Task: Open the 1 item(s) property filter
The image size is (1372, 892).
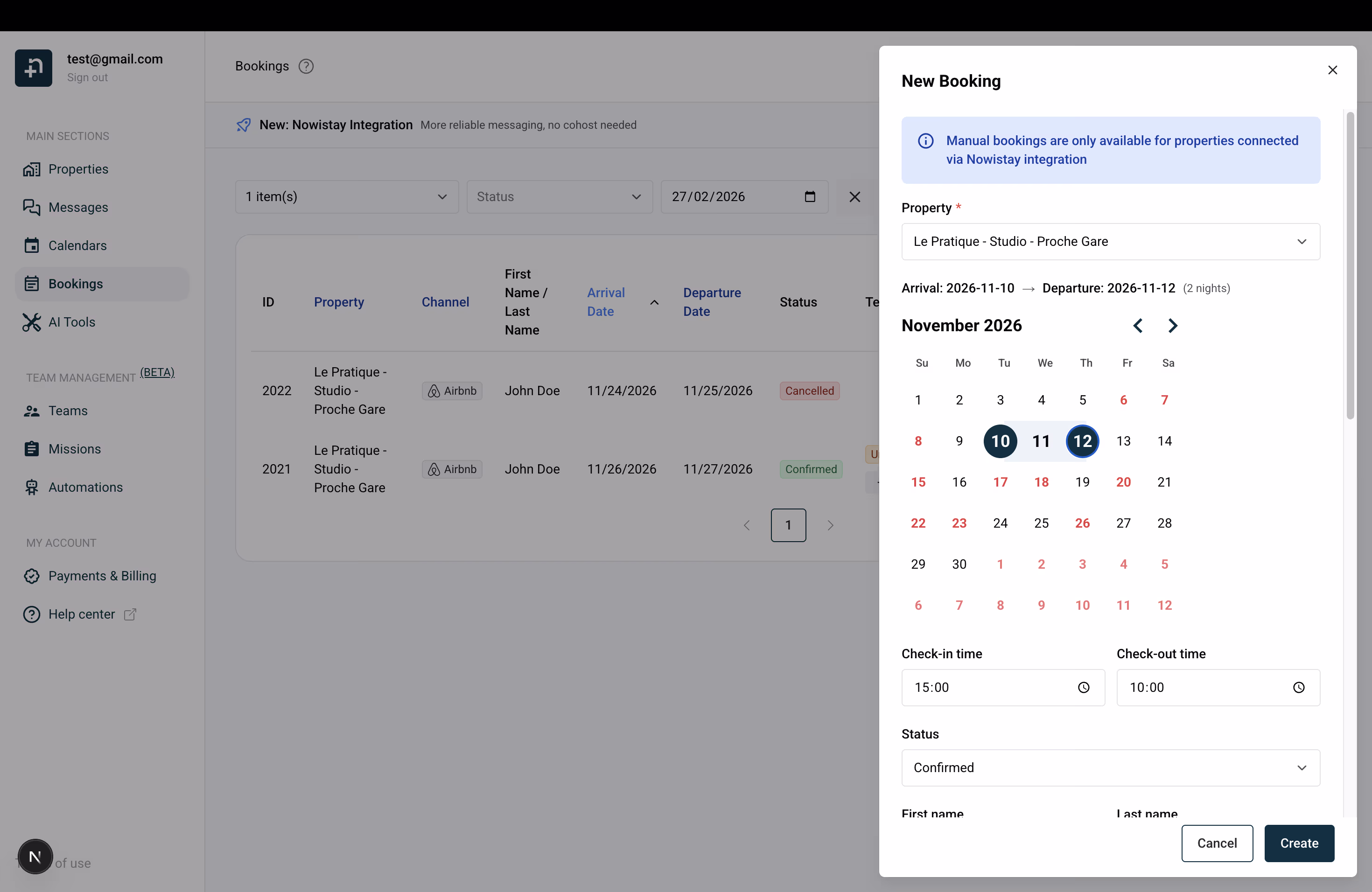Action: (346, 197)
